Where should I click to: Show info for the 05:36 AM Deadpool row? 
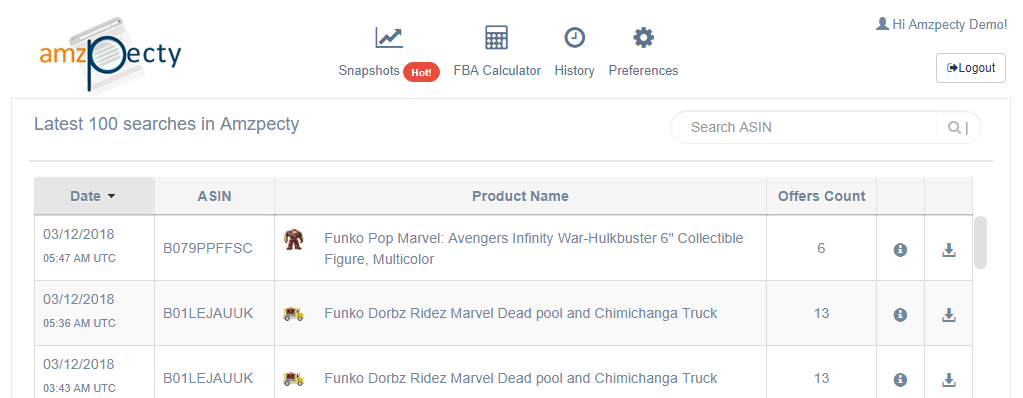(900, 314)
